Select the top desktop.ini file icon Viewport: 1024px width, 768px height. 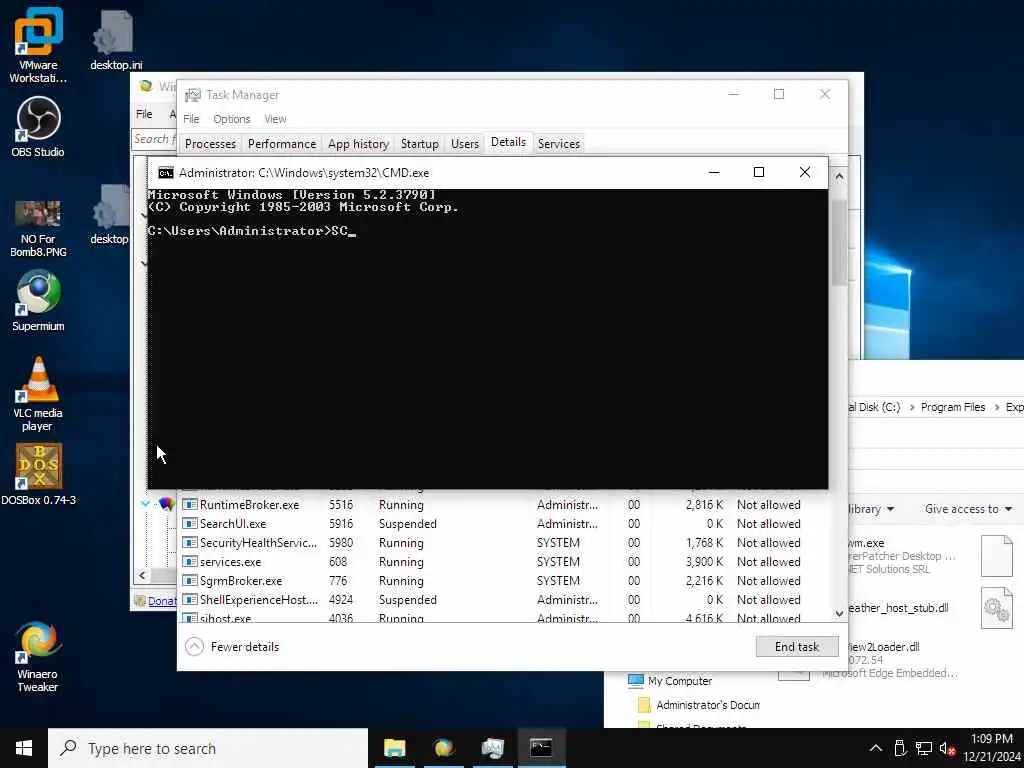point(116,40)
